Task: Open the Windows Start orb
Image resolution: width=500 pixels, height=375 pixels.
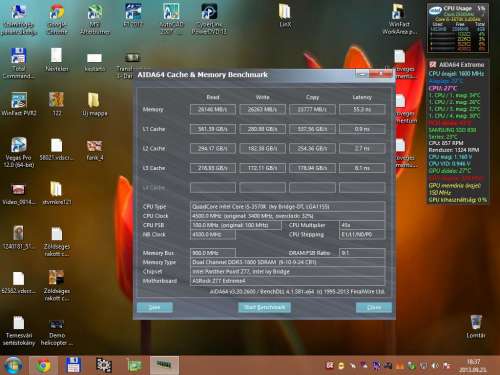Action: coord(12,365)
